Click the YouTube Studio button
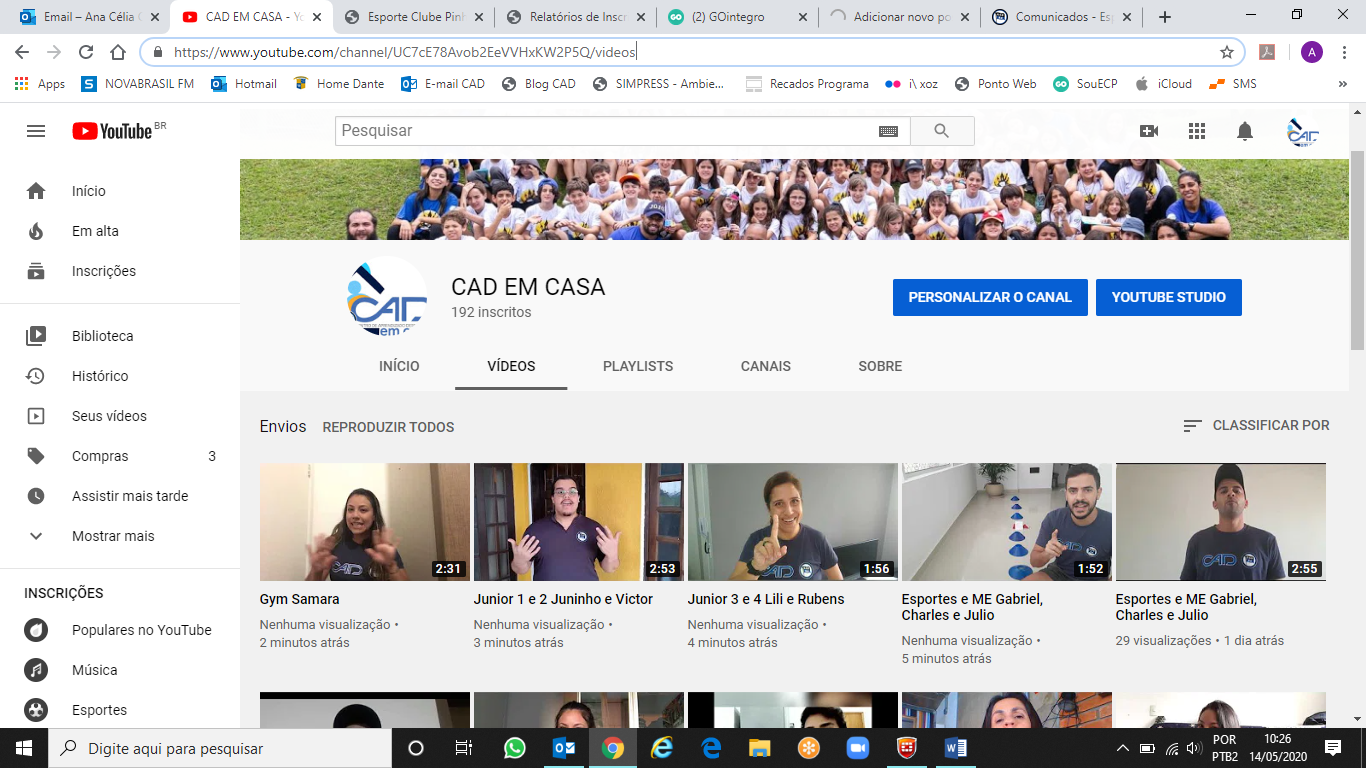1366x768 pixels. pos(1168,297)
